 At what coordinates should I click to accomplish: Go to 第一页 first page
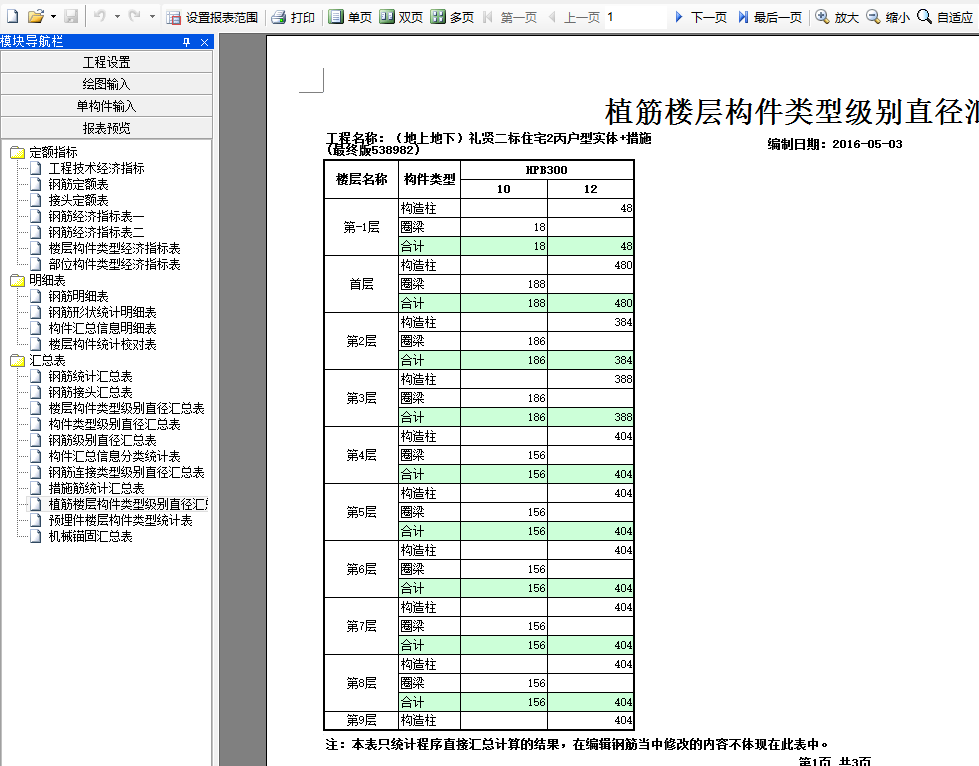[510, 17]
